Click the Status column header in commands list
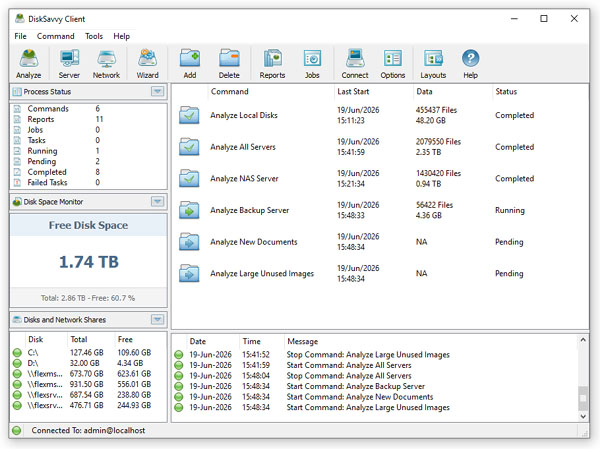 [x=540, y=92]
